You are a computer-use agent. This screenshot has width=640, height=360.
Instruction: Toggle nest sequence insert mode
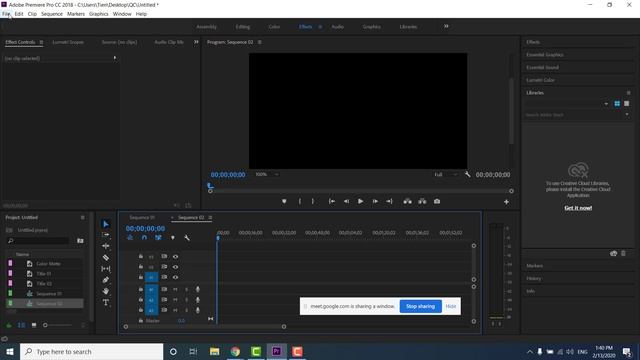click(130, 238)
